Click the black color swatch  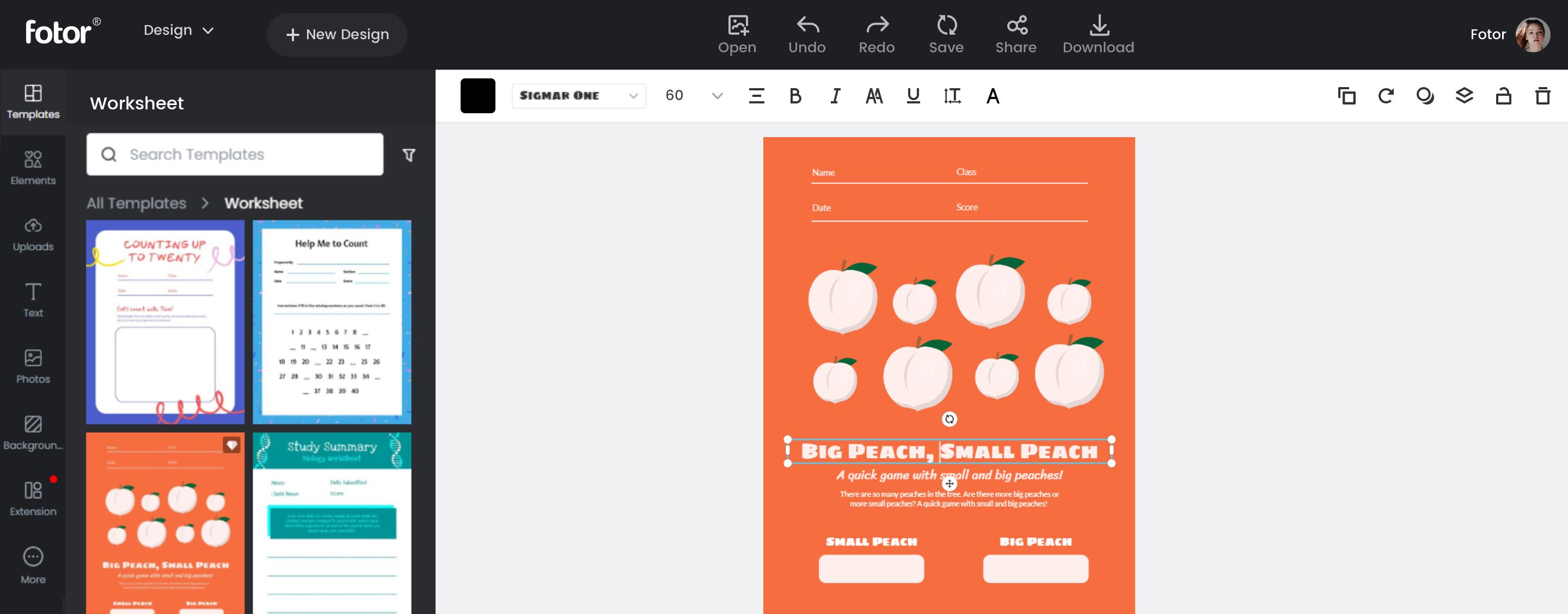pyautogui.click(x=477, y=95)
